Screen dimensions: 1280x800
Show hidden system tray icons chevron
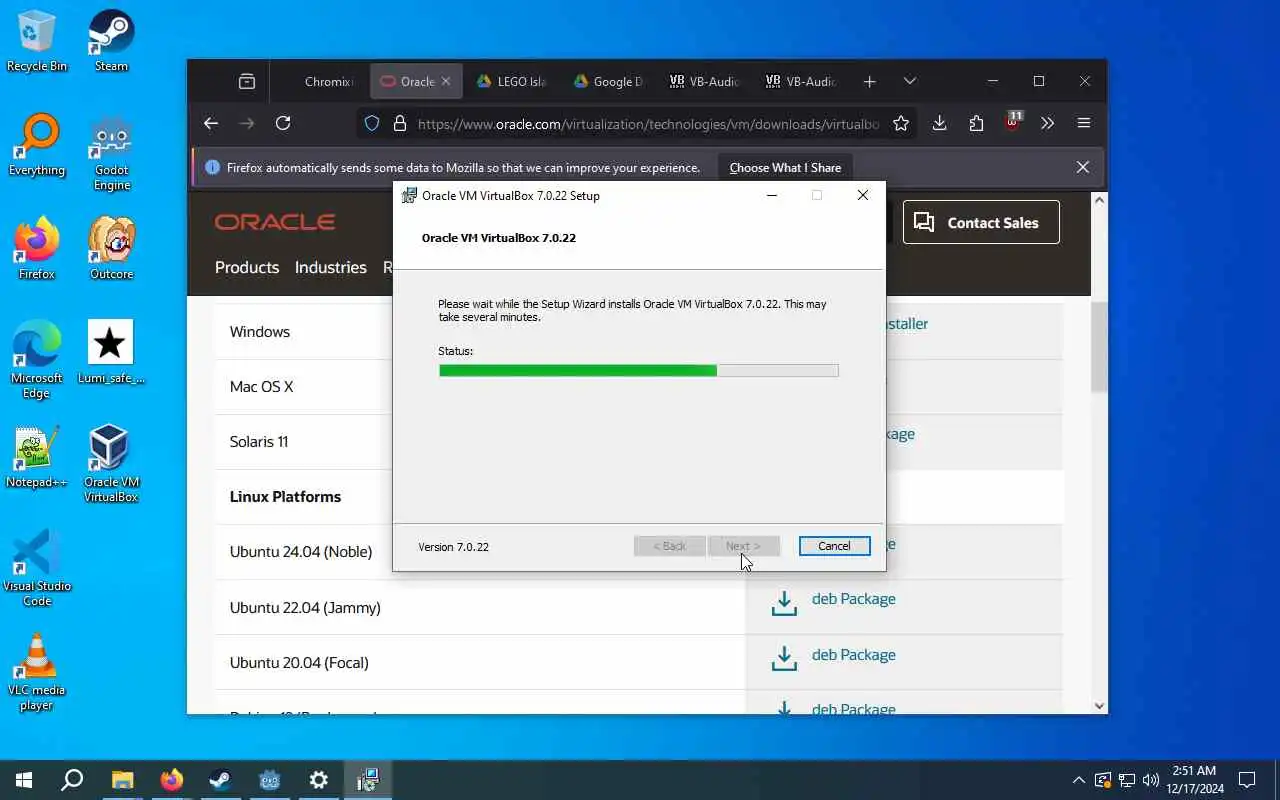coord(1078,780)
